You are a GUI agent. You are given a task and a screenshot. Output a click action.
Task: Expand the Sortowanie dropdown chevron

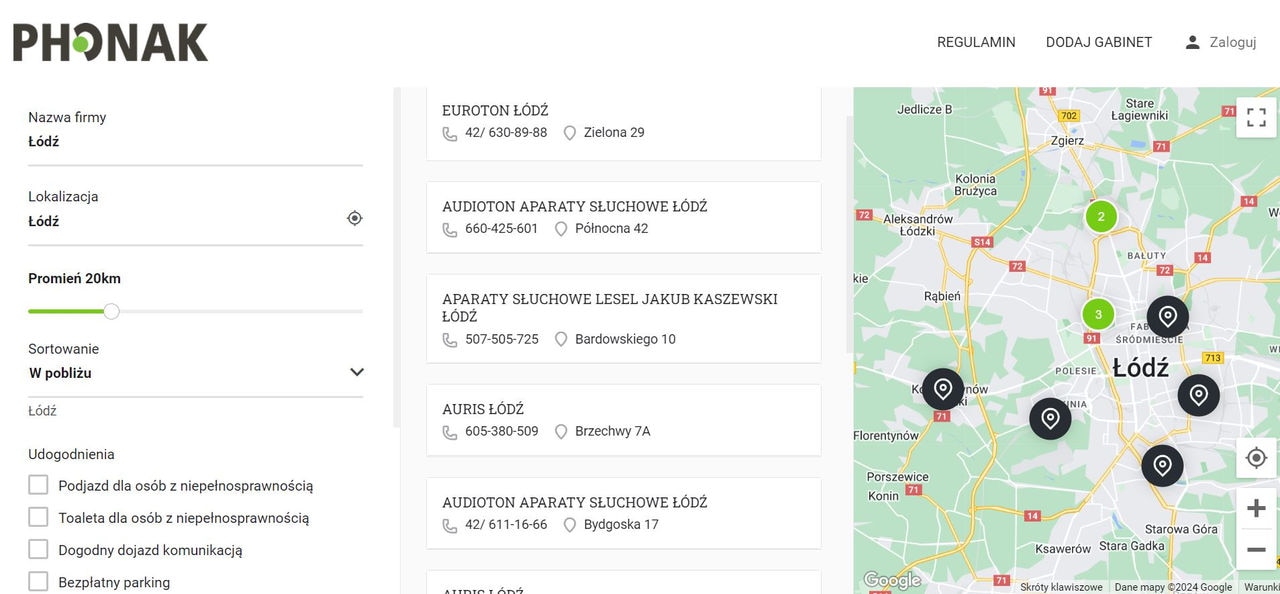tap(356, 372)
